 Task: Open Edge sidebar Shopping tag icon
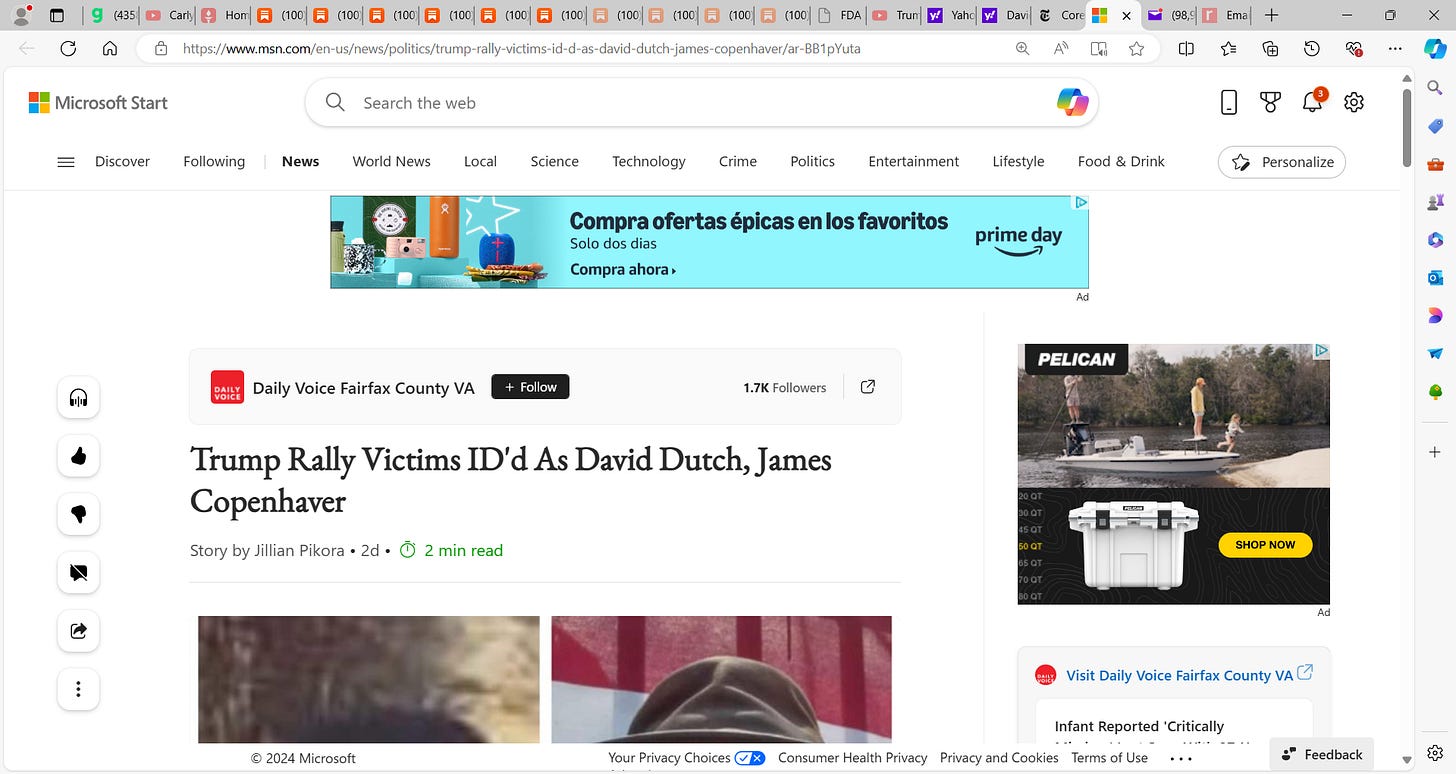pos(1435,126)
